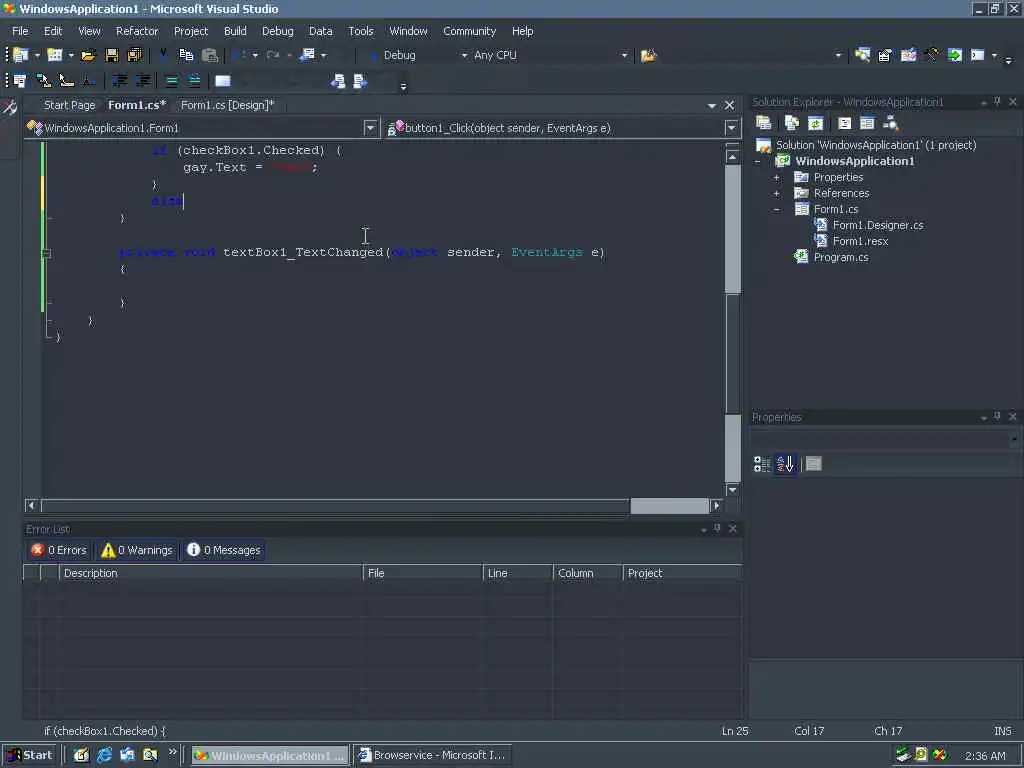This screenshot has height=768, width=1024.
Task: Click the Refresh icon in Solution Explorer
Action: pos(815,123)
